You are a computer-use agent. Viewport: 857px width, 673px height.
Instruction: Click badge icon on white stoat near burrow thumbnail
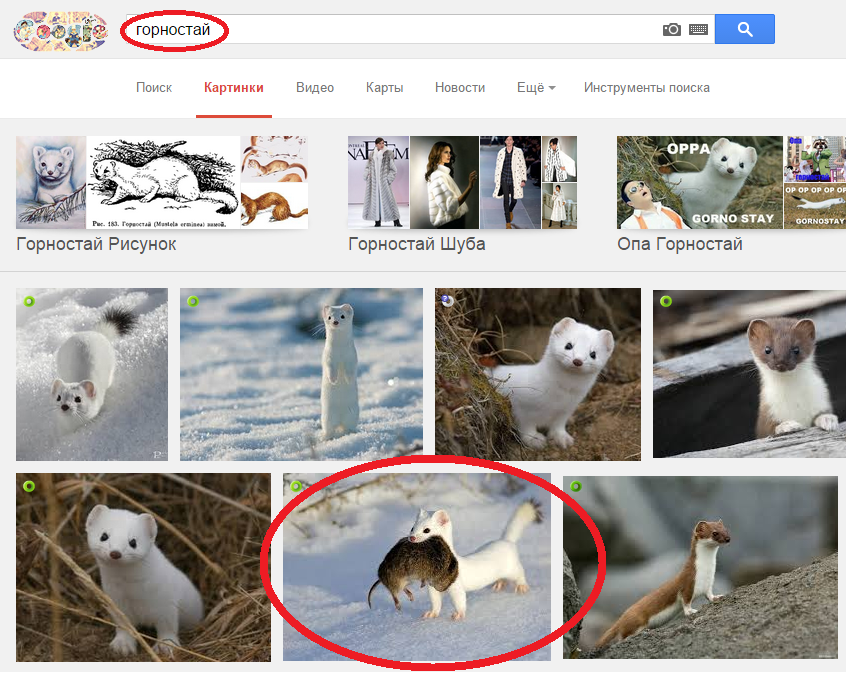447,300
